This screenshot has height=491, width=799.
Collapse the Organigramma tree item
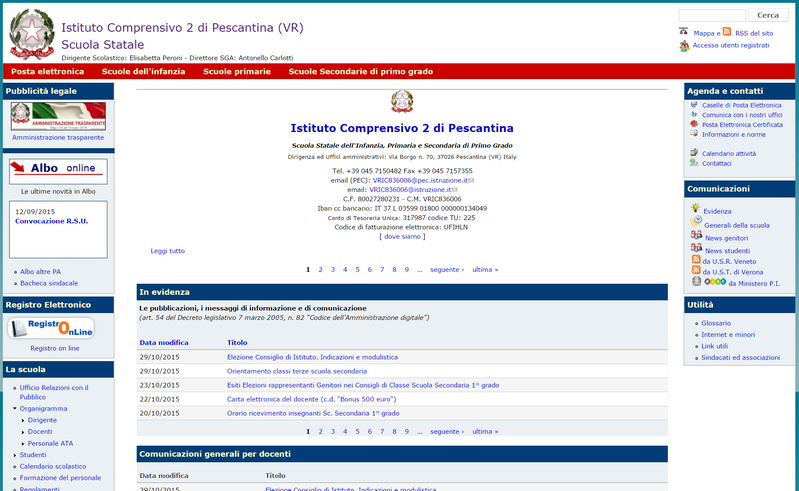click(14, 408)
